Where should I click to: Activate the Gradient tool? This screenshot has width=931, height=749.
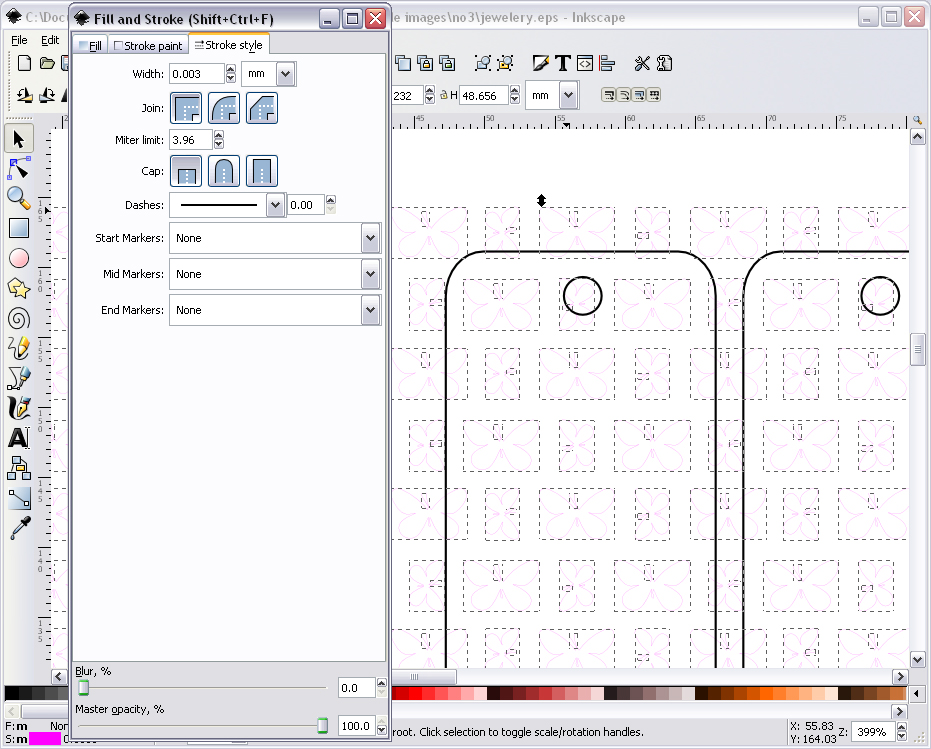click(x=19, y=498)
